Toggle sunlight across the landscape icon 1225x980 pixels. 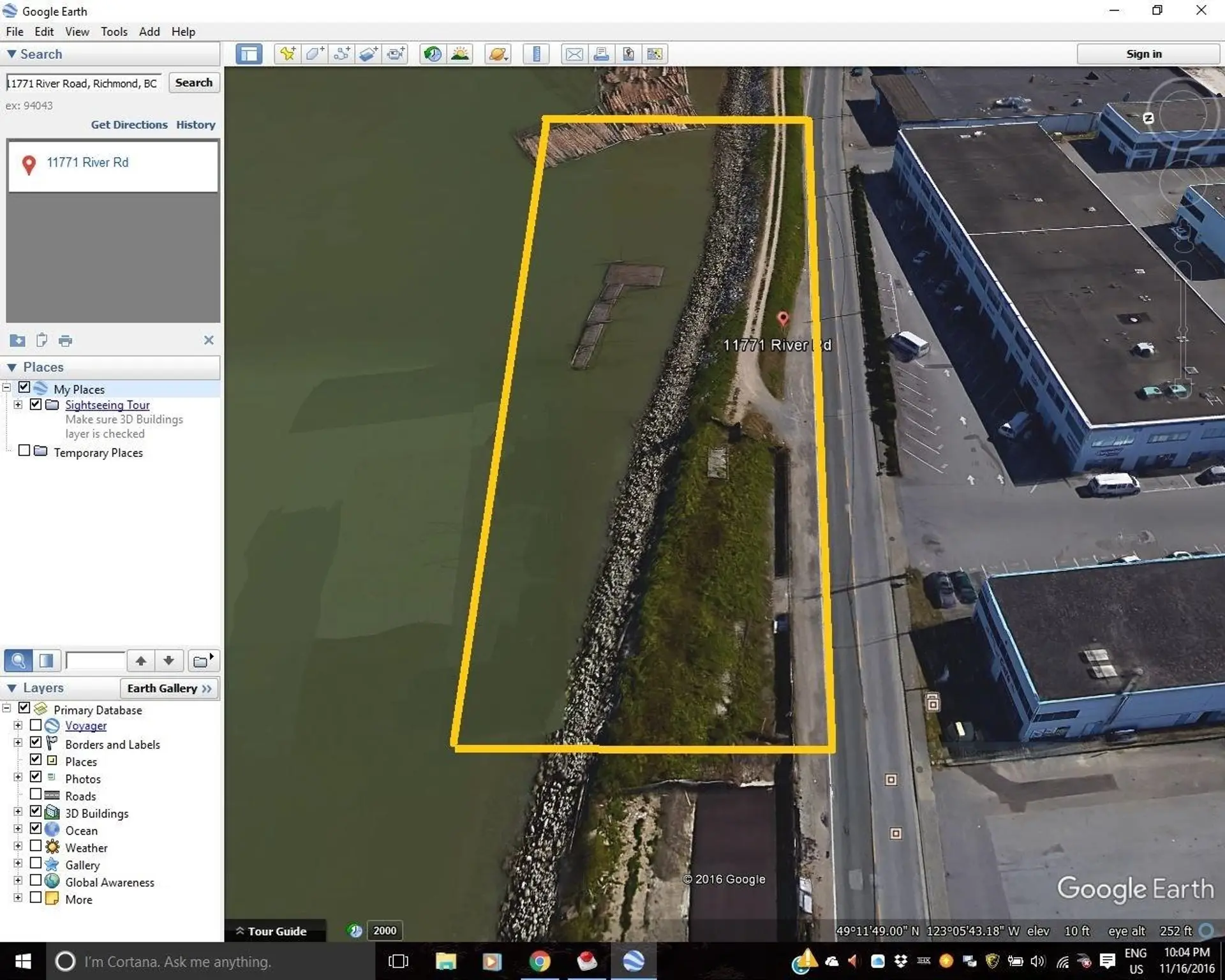(460, 54)
